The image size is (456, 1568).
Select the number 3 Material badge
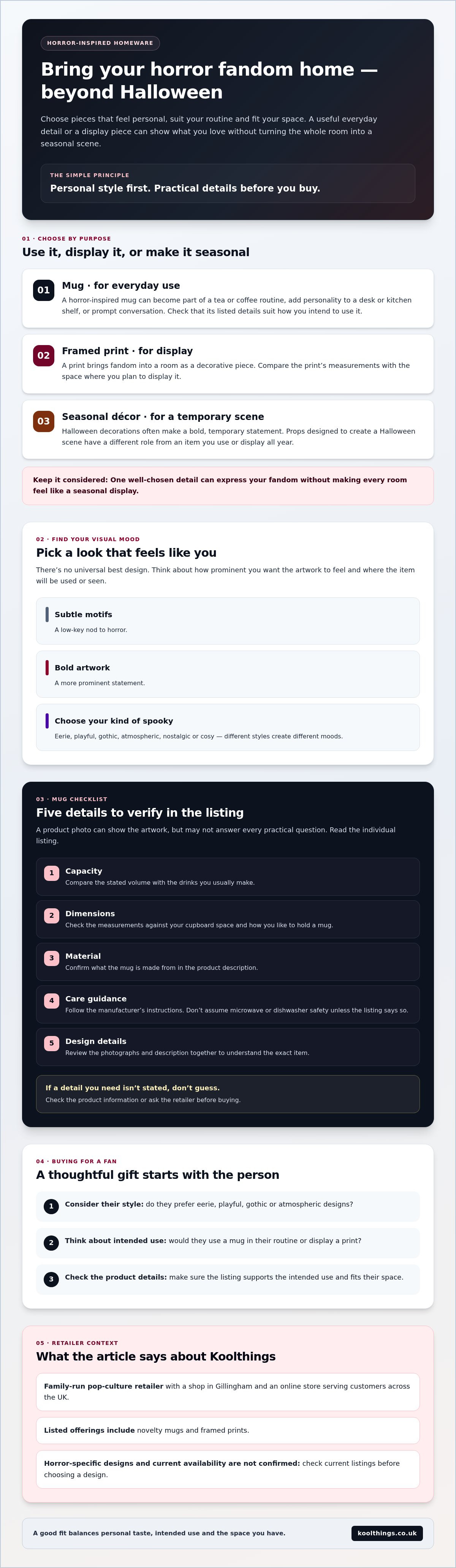(52, 958)
